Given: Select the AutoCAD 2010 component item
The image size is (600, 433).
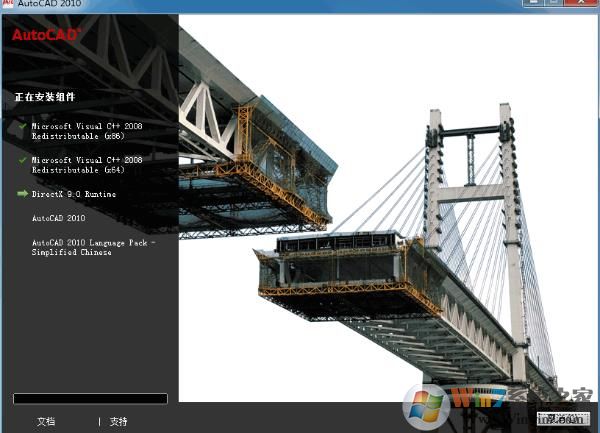Looking at the screenshot, I should coord(59,217).
